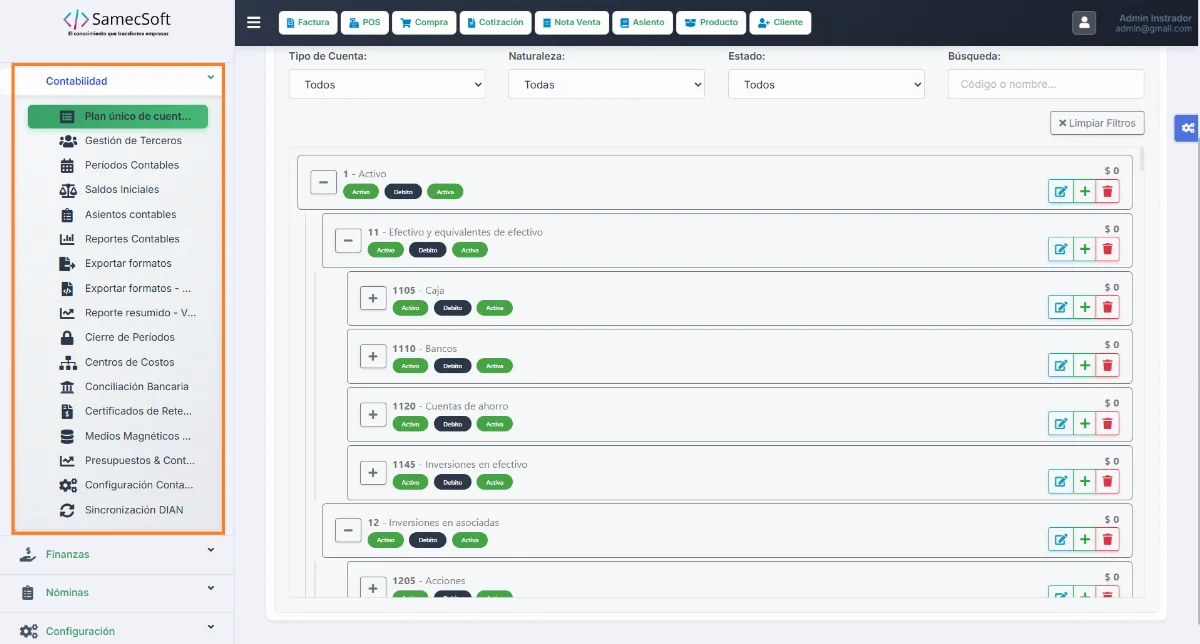
Task: Delete account 1105 - Caja
Action: 1107,307
